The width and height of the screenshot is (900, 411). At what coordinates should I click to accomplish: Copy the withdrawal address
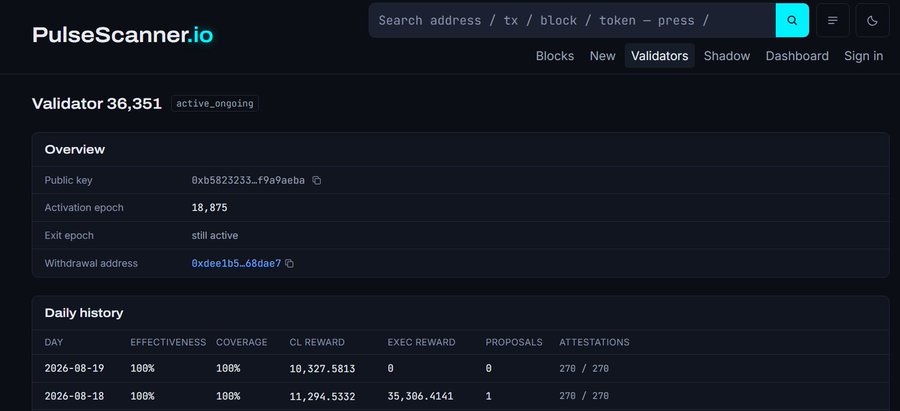tap(289, 263)
